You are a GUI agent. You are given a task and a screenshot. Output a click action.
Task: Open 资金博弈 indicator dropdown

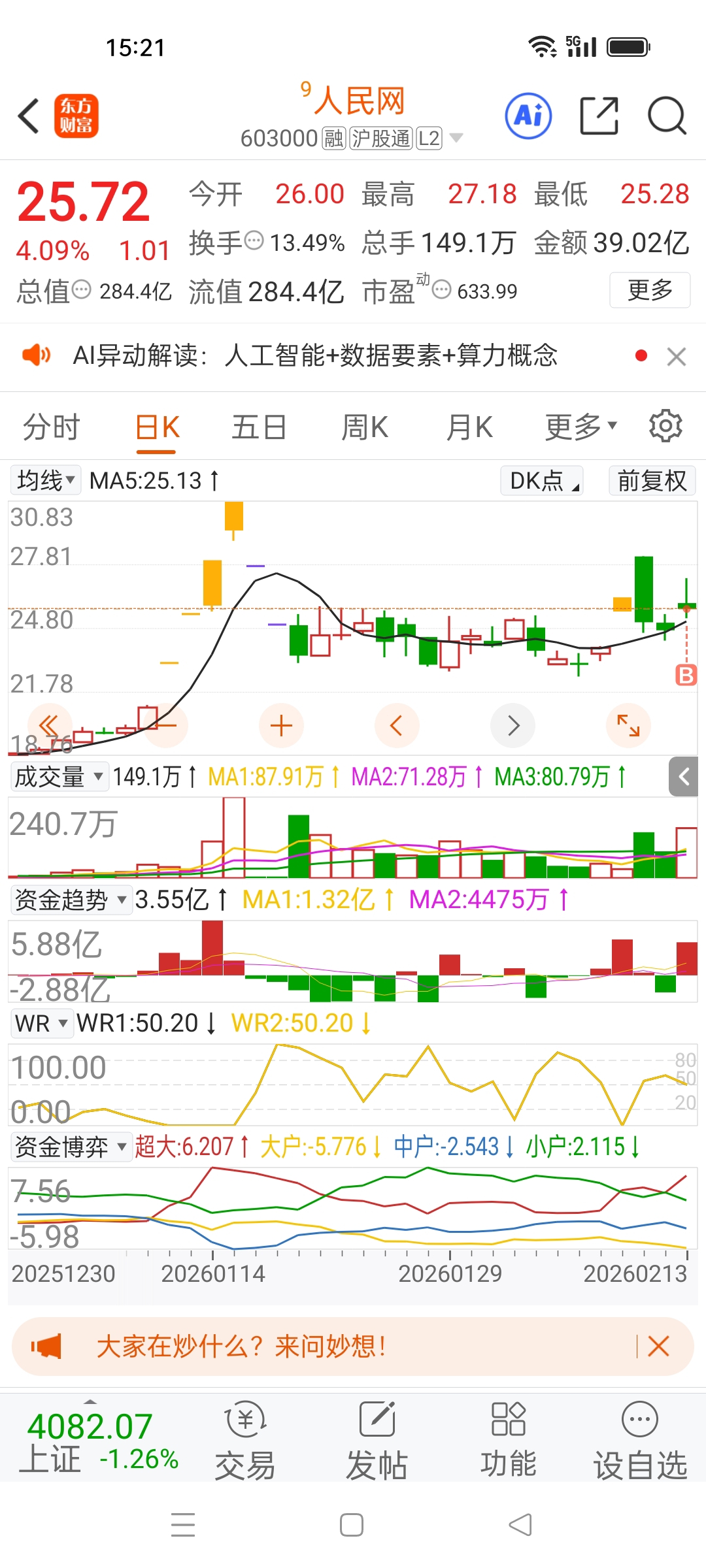point(71,1147)
